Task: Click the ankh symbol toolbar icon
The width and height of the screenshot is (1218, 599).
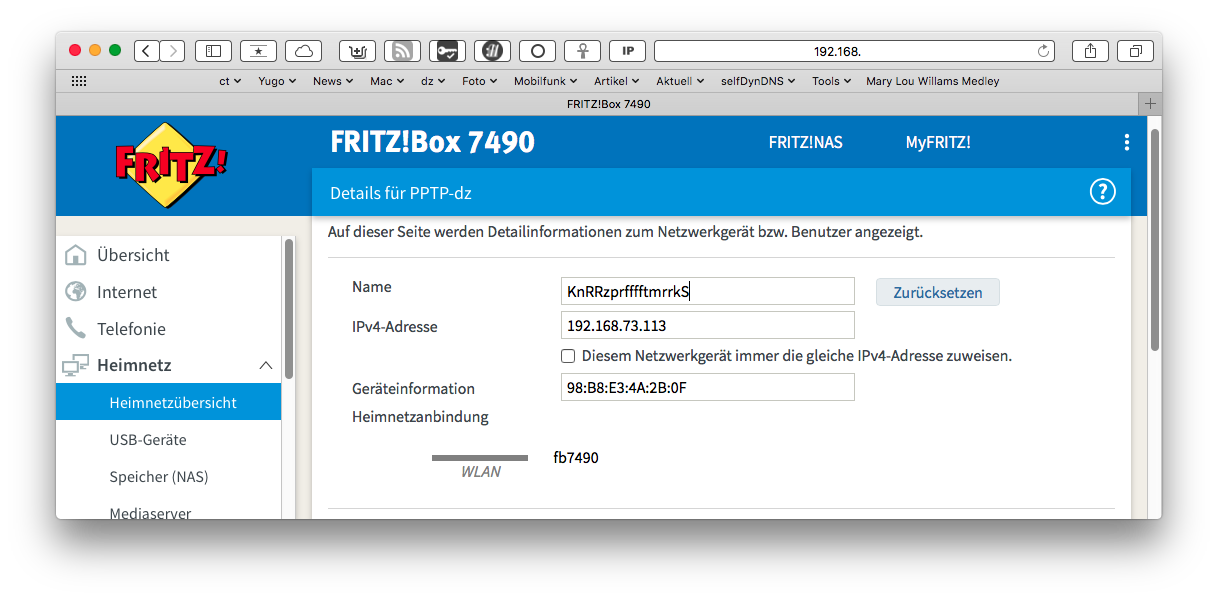Action: [582, 50]
